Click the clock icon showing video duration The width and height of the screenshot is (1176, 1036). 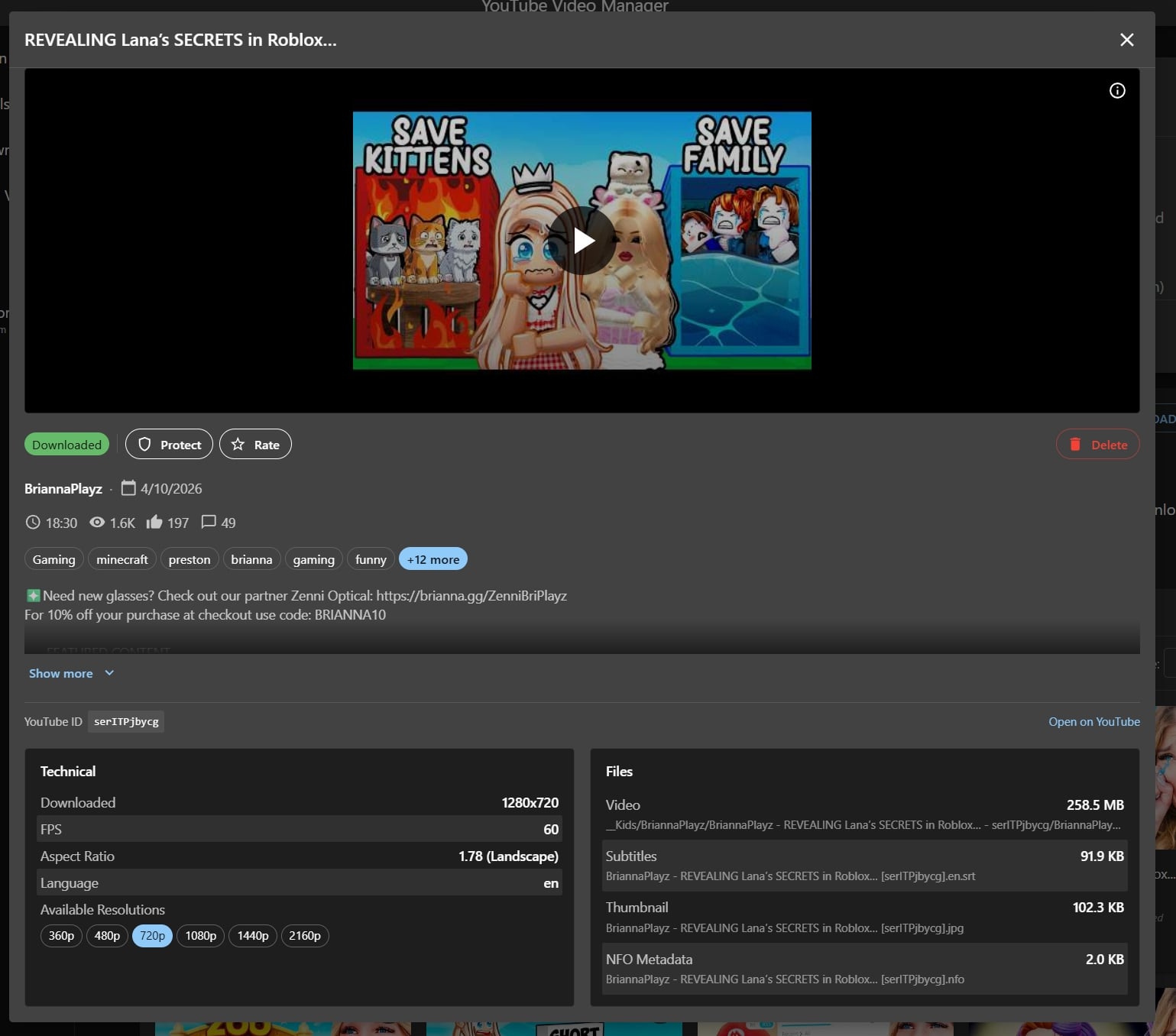(32, 523)
